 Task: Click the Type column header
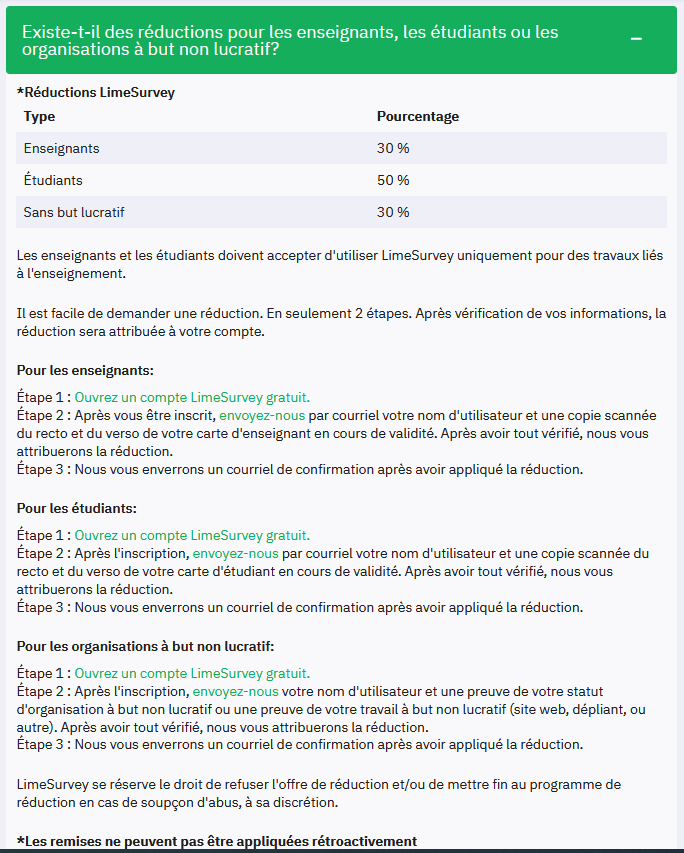(39, 116)
